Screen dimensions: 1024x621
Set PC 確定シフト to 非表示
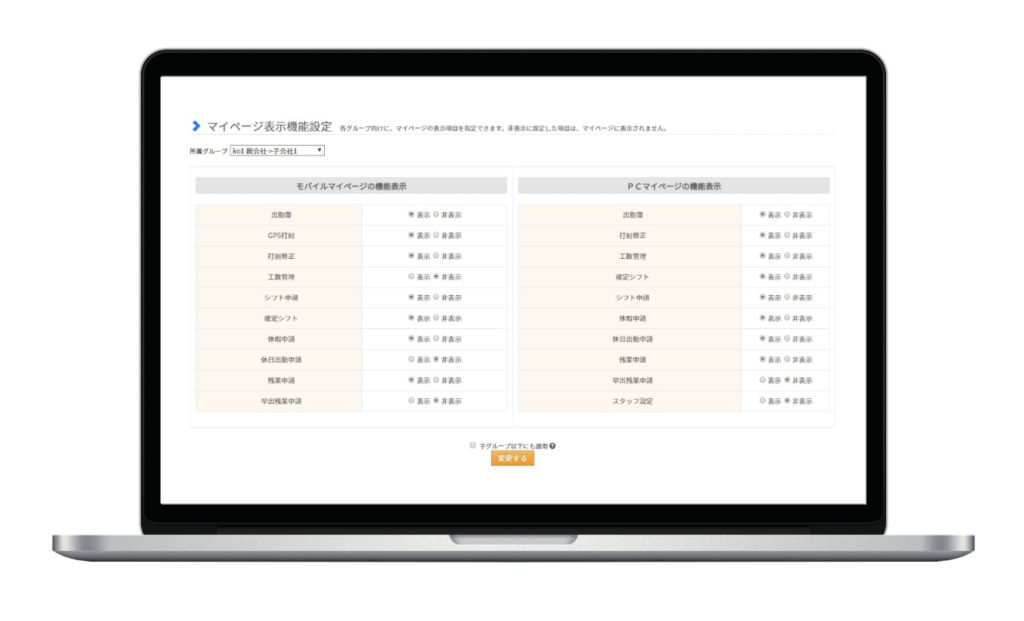pos(788,277)
